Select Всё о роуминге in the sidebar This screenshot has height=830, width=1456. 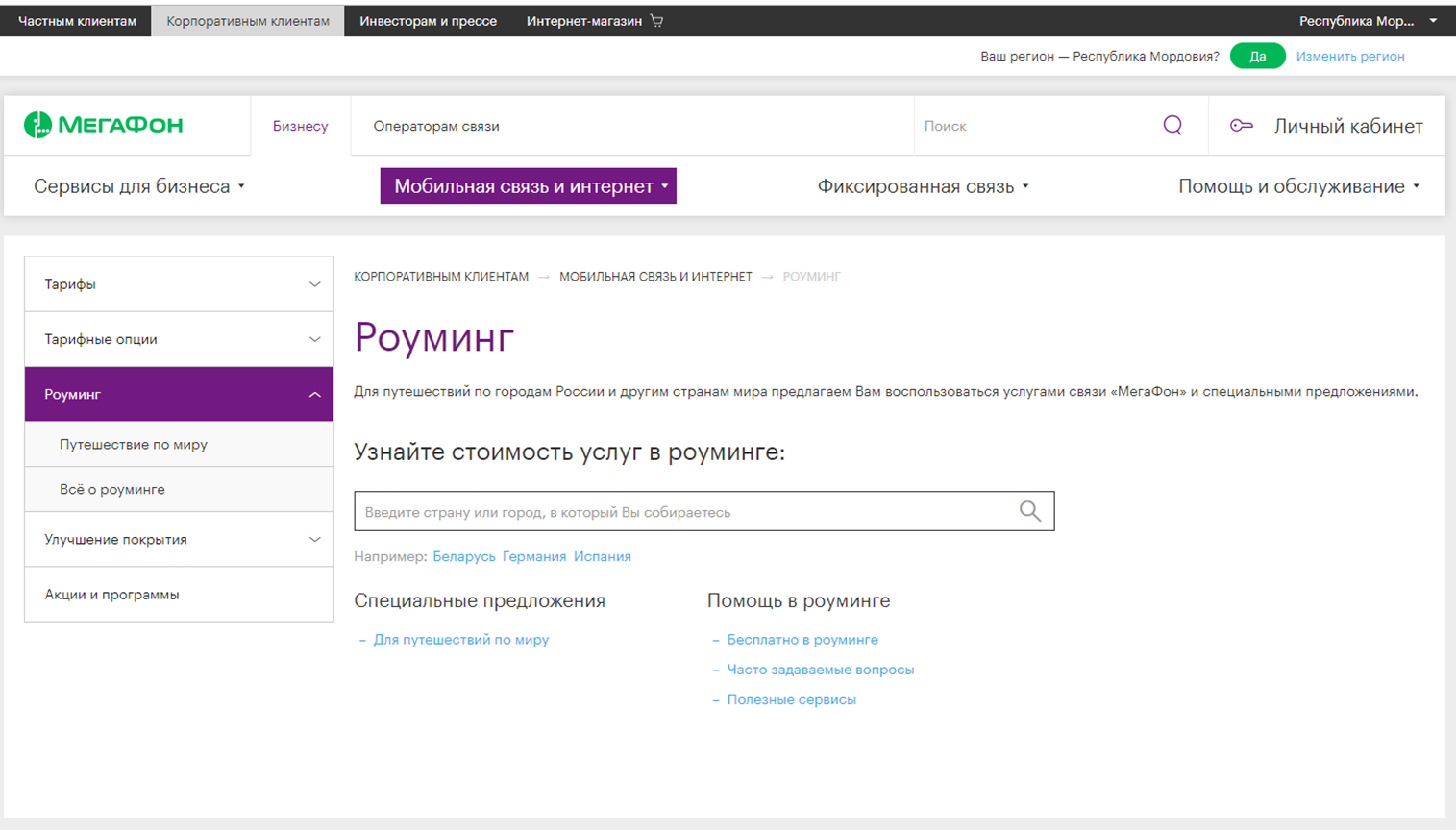pos(179,489)
